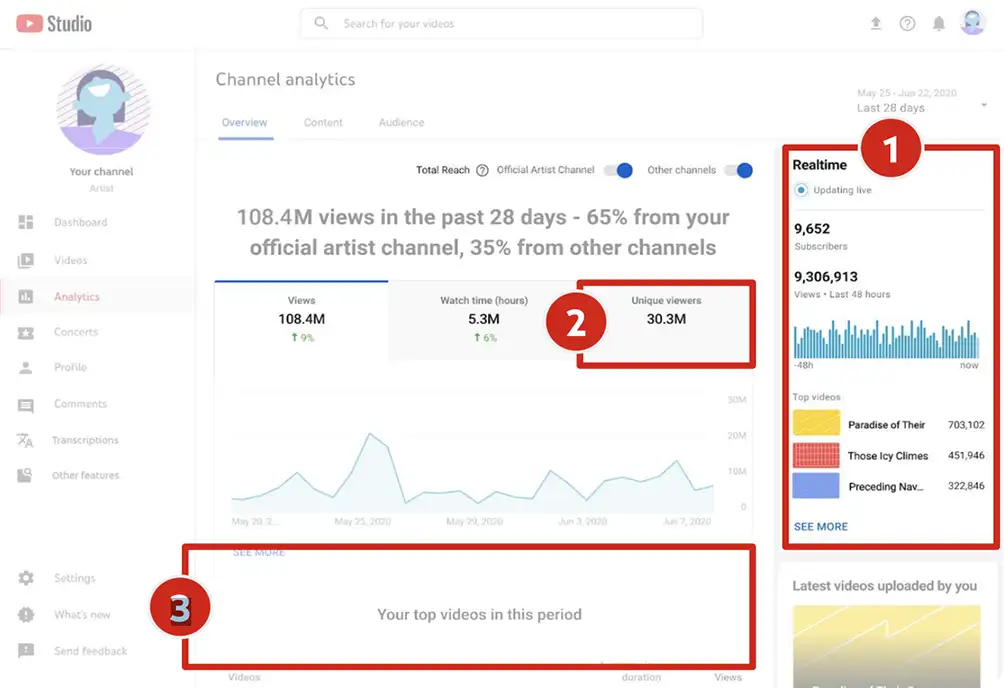Click the Settings gear icon
The image size is (1004, 688).
[x=26, y=578]
